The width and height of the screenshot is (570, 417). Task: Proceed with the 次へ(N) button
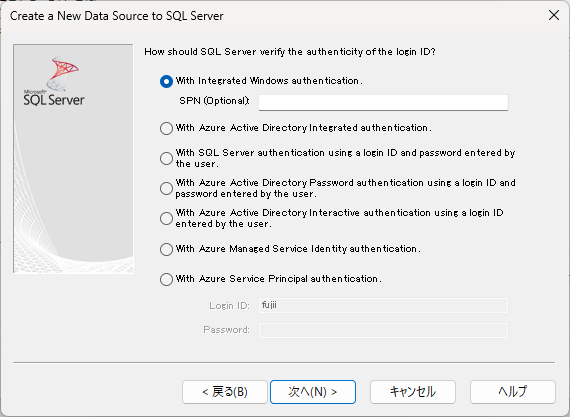(313, 392)
